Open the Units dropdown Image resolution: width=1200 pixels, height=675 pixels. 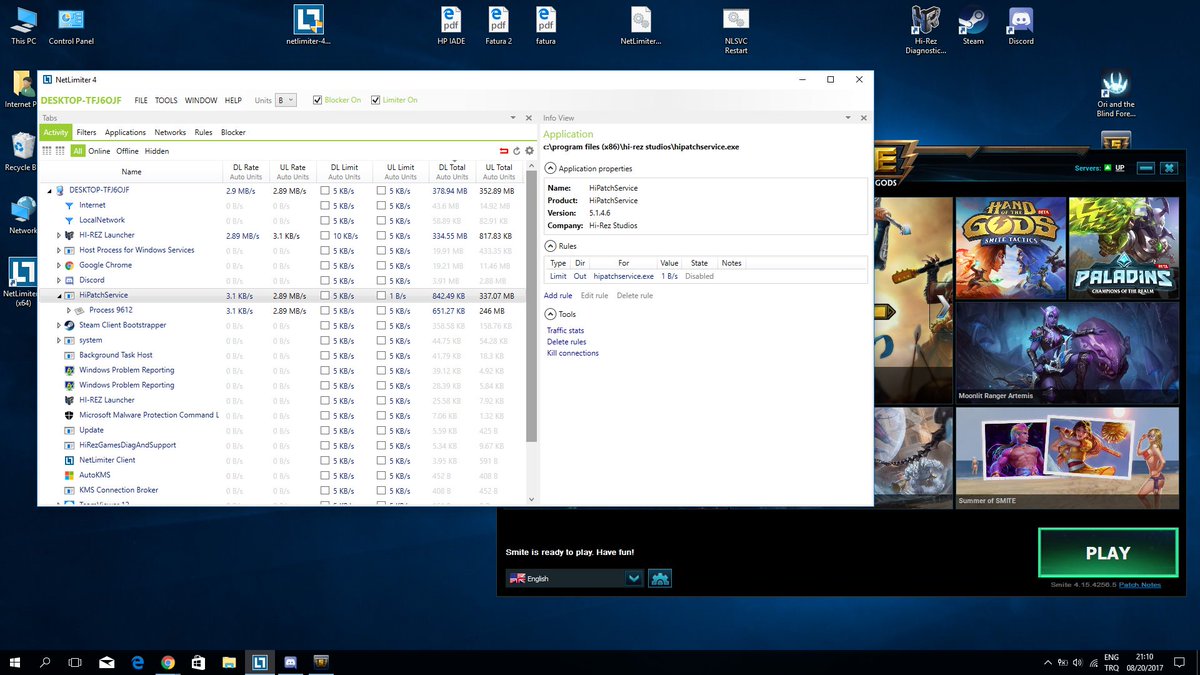point(286,100)
